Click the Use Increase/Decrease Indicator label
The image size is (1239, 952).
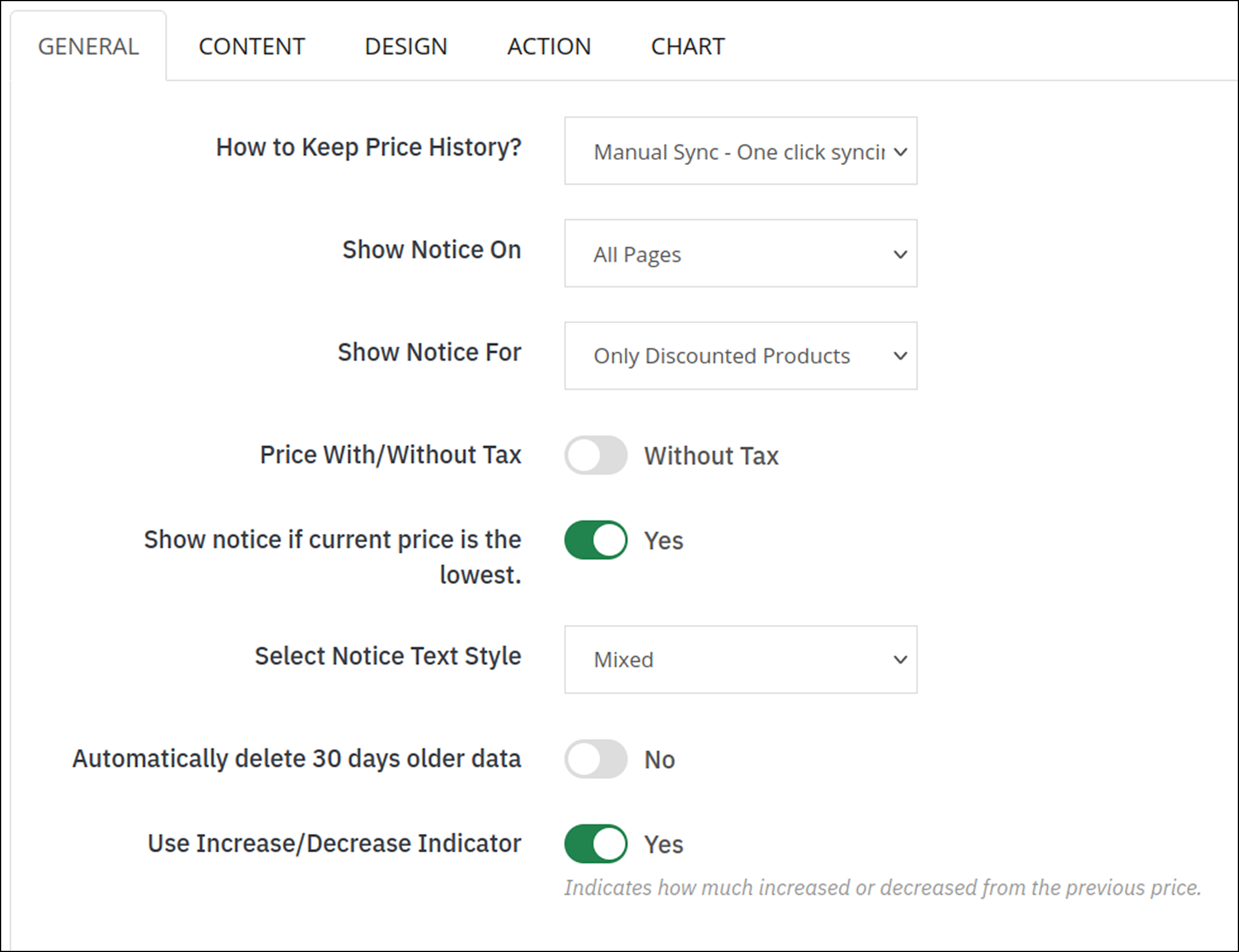pos(334,843)
